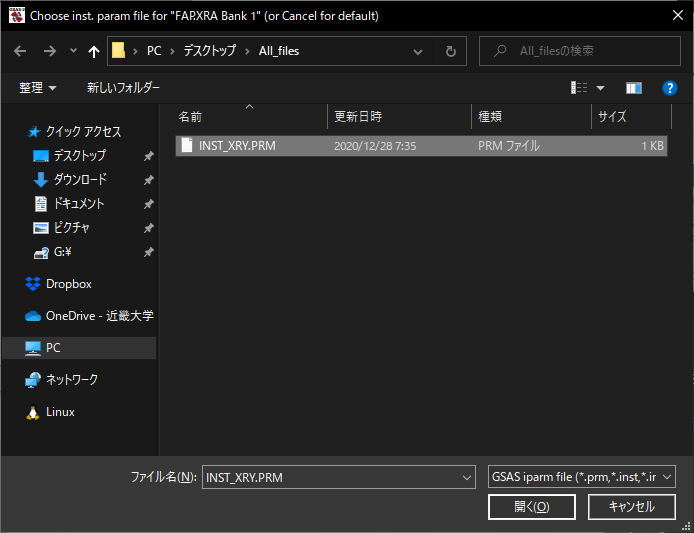The width and height of the screenshot is (694, 533).
Task: Click the All_filesの検索 search box
Action: (x=580, y=51)
